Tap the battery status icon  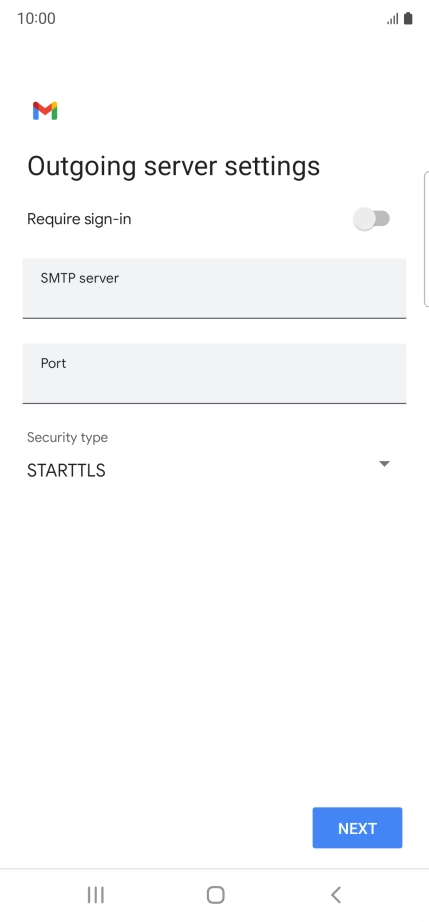point(408,19)
